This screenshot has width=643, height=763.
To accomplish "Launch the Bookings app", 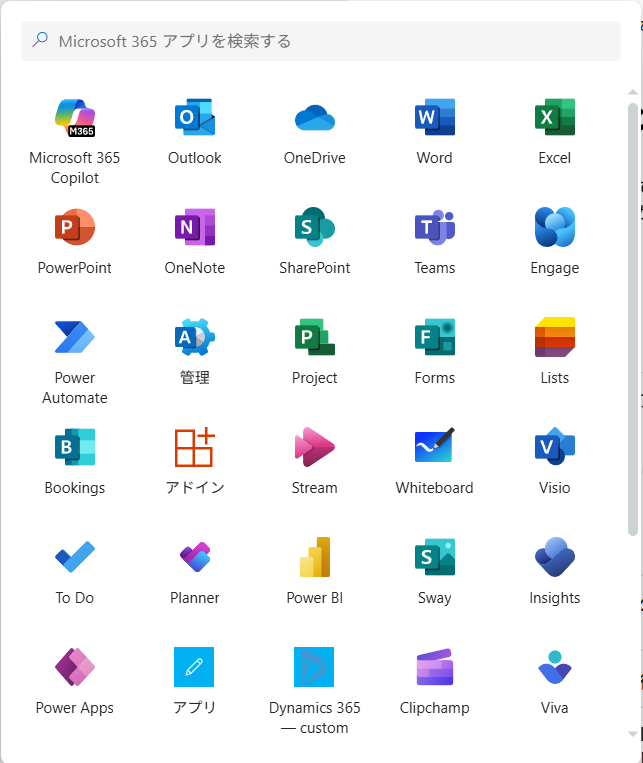I will pos(74,447).
